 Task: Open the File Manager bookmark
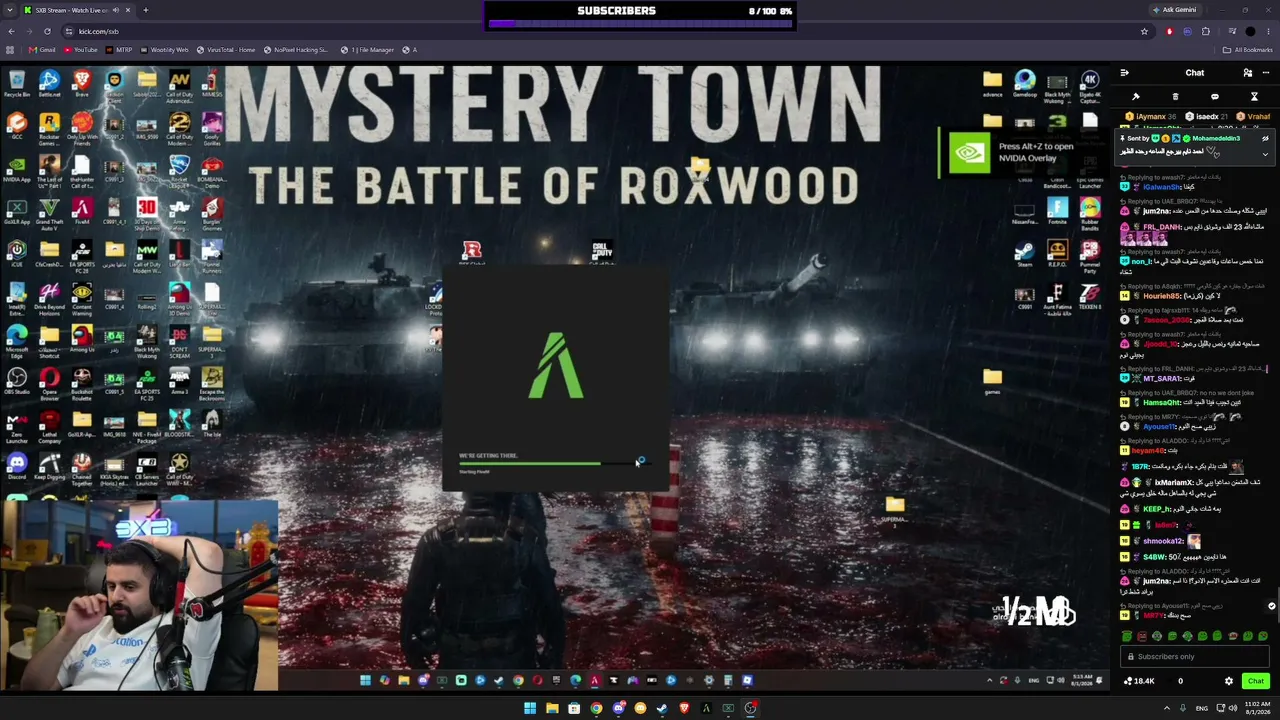[x=367, y=50]
